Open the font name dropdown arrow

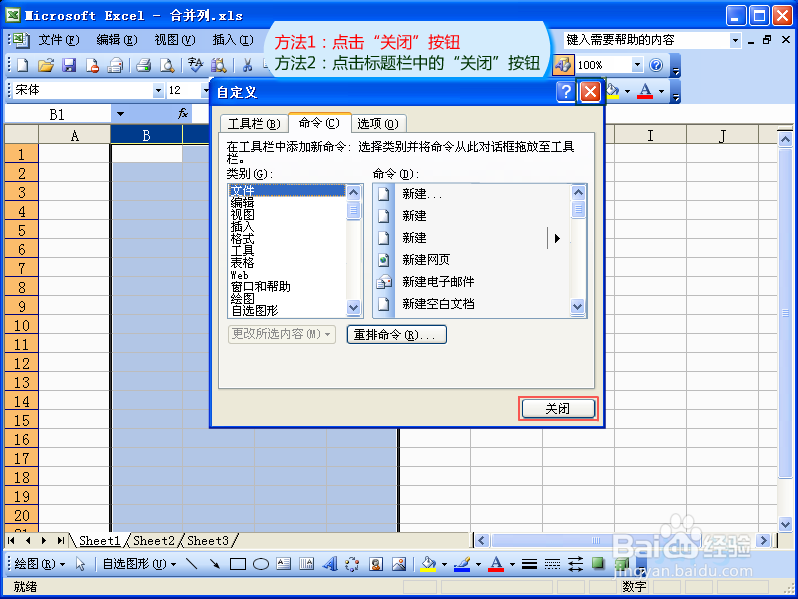click(158, 91)
